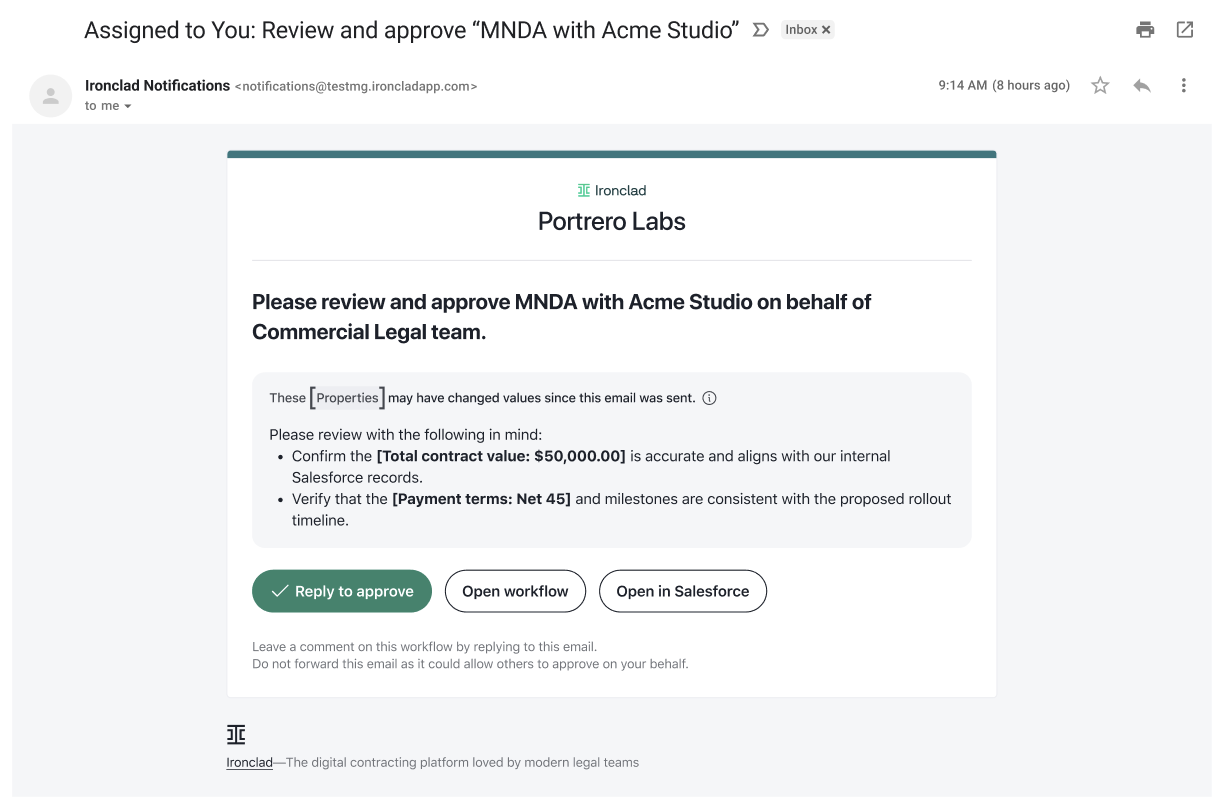Click the Payment terms: Net 45 property
Viewport: 1224px width, 797px height.
(x=481, y=499)
